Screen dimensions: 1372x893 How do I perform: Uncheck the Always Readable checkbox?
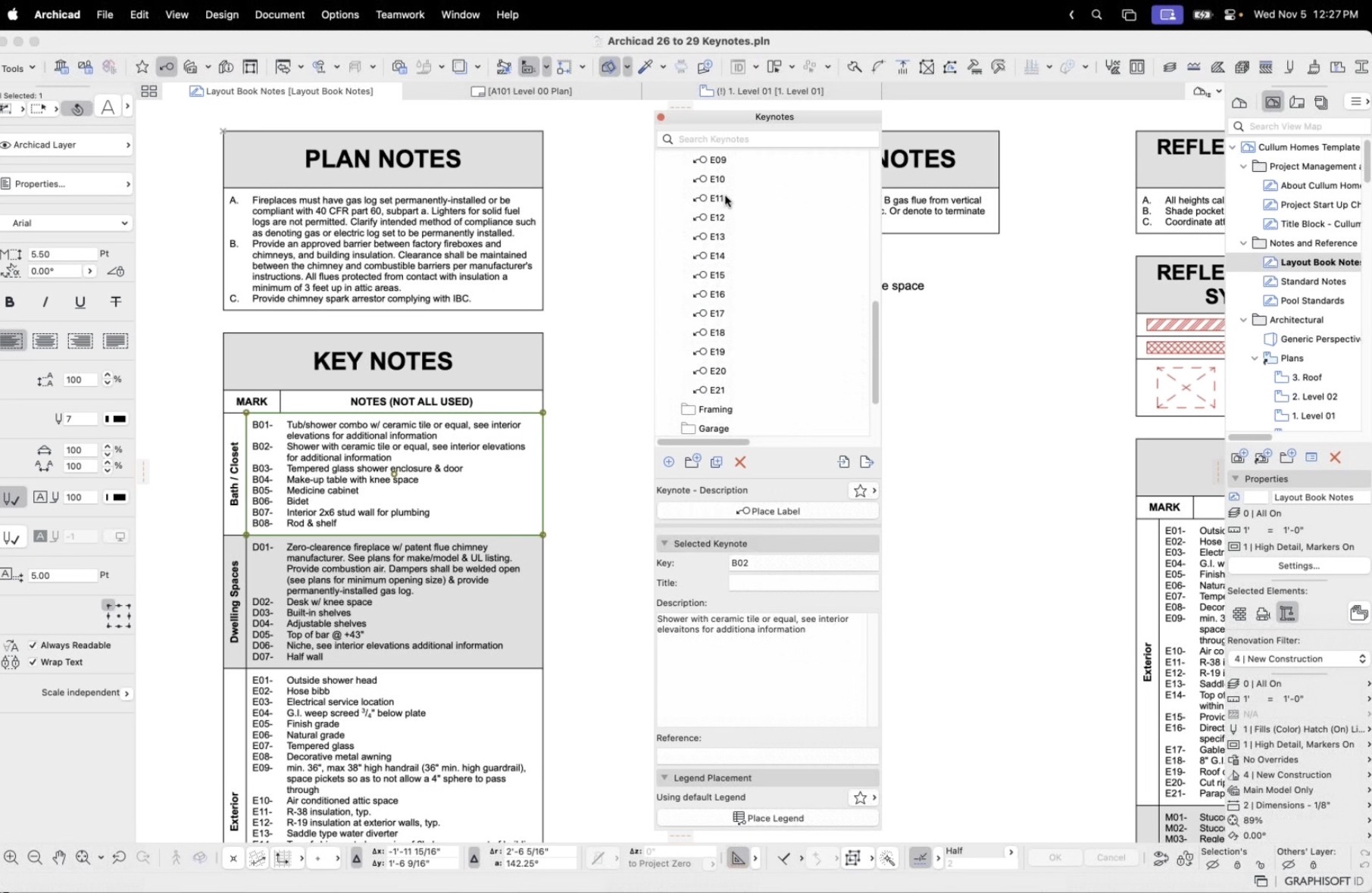coord(33,645)
